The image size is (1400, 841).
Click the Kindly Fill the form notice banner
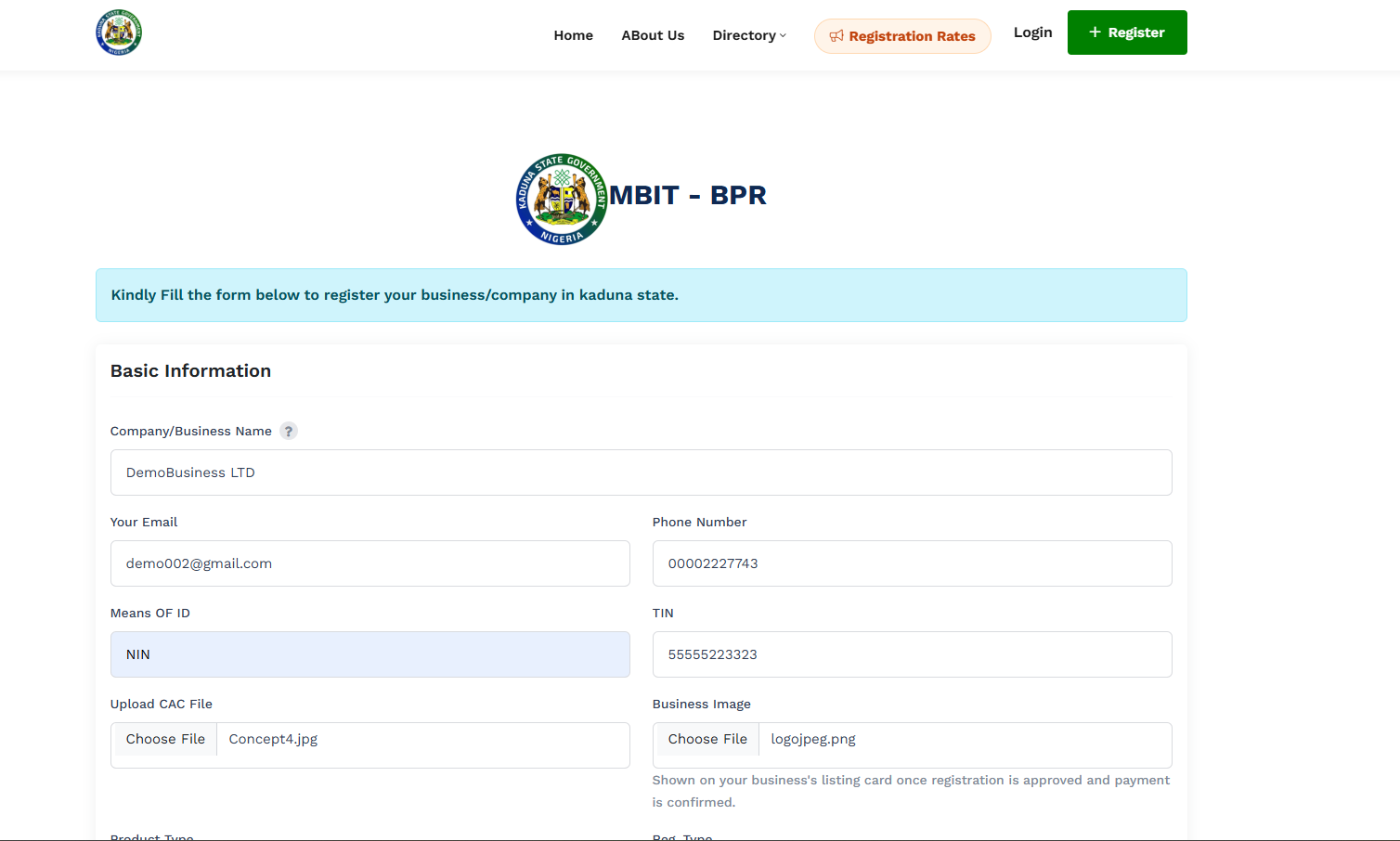(641, 295)
